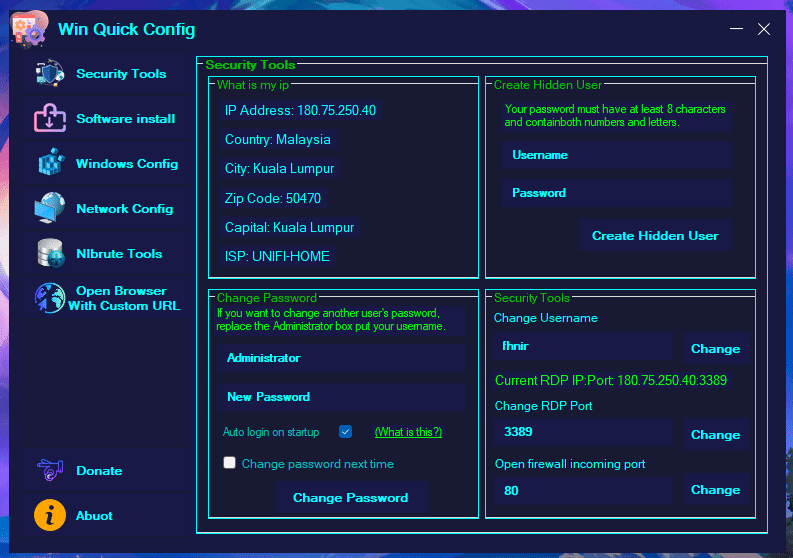Minimize the Win Quick Config window

(x=736, y=29)
